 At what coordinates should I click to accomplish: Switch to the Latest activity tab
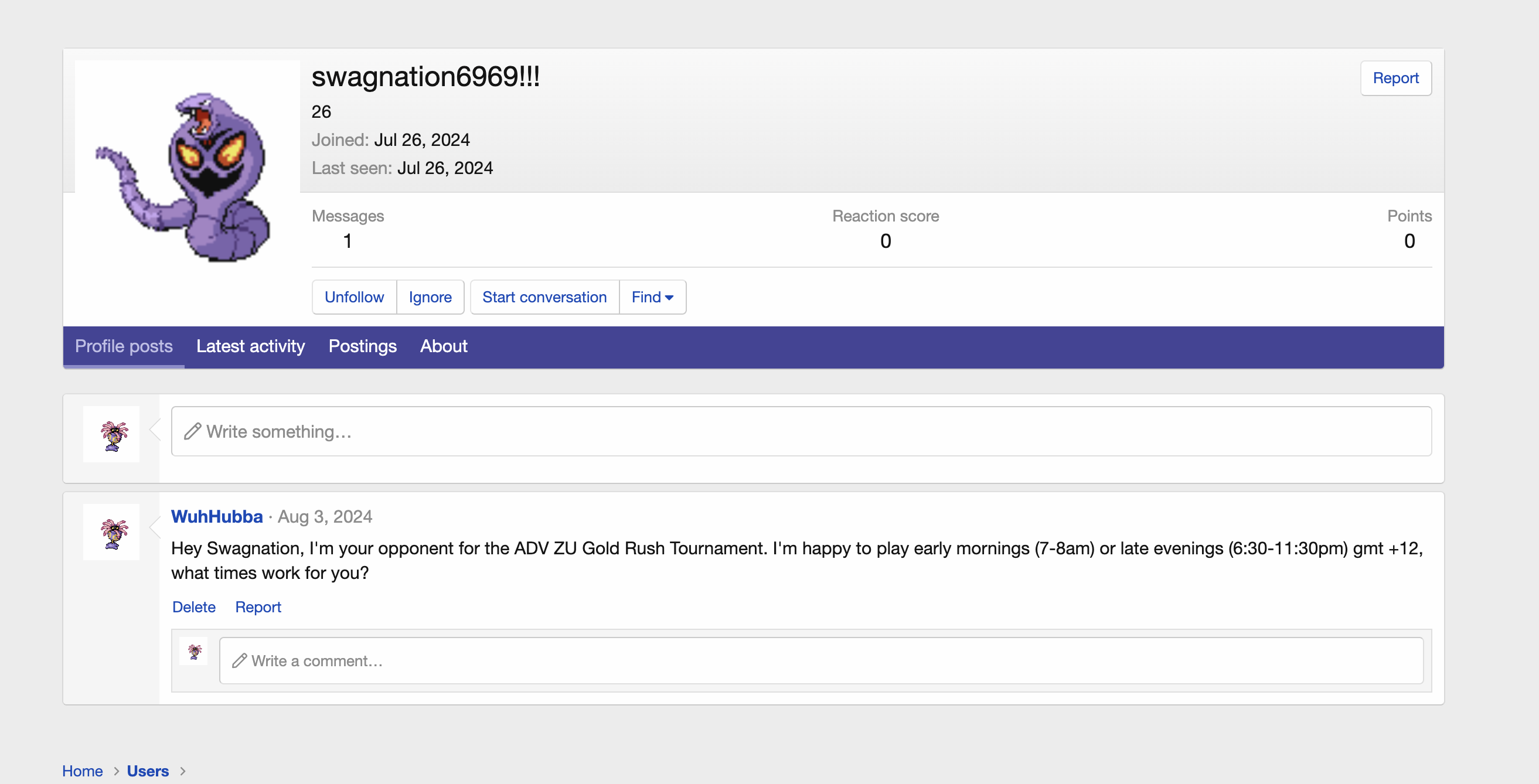[x=250, y=346]
